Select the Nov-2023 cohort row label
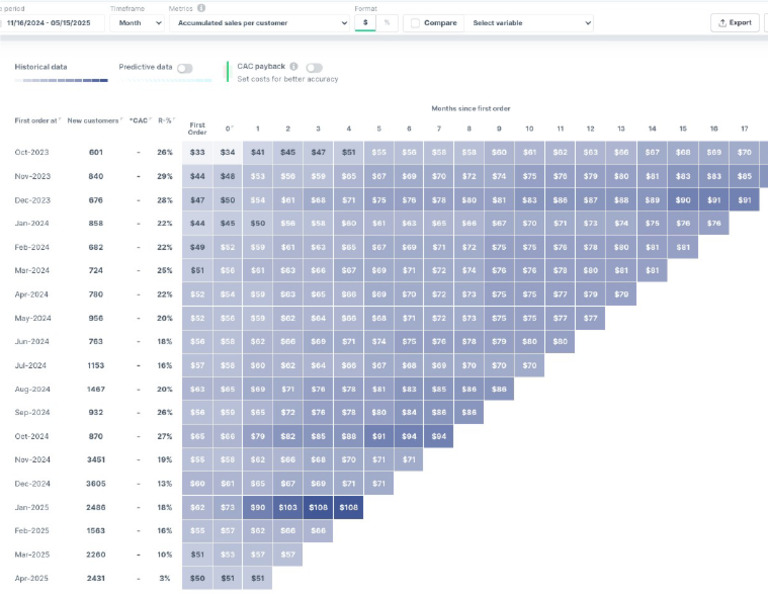This screenshot has height=594, width=768. [x=32, y=176]
